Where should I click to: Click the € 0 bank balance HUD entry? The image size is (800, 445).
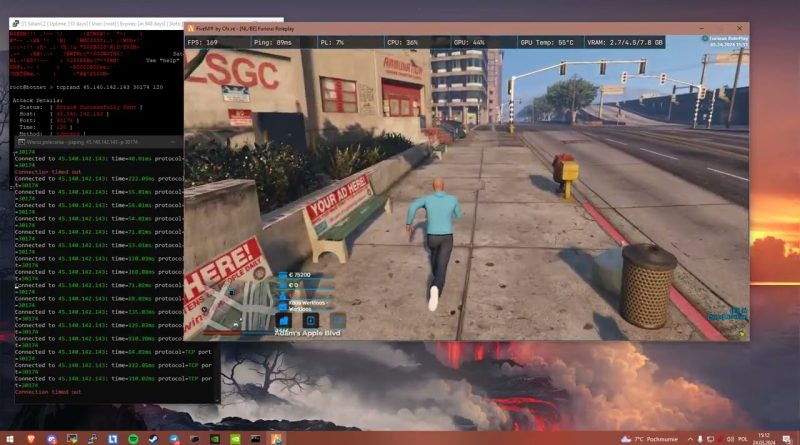click(289, 285)
